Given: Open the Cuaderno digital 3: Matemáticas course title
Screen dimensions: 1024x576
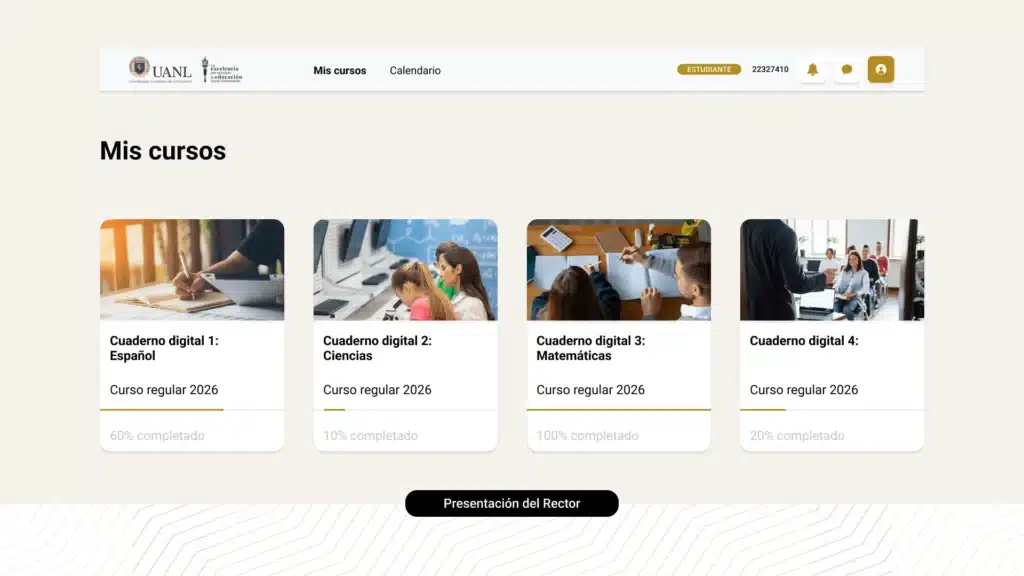Looking at the screenshot, I should [x=590, y=348].
